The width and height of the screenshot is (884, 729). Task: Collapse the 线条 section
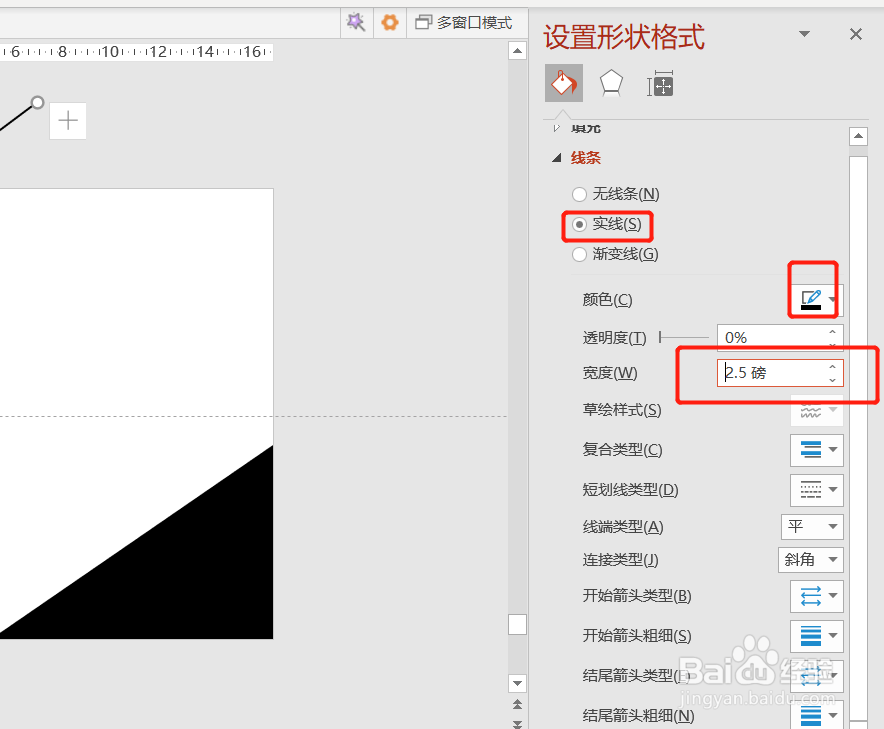tap(557, 158)
